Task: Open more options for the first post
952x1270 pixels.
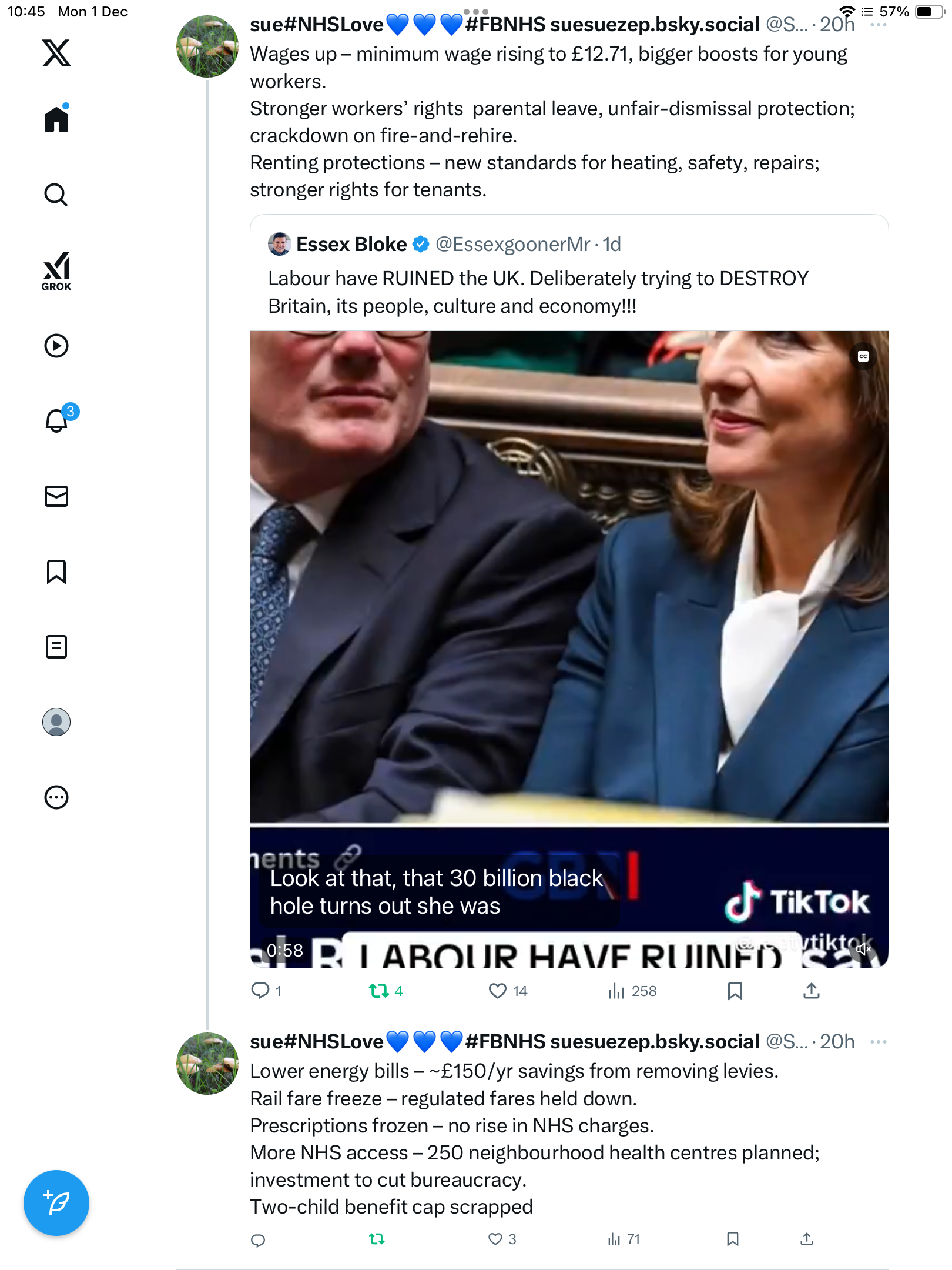Action: 879,25
